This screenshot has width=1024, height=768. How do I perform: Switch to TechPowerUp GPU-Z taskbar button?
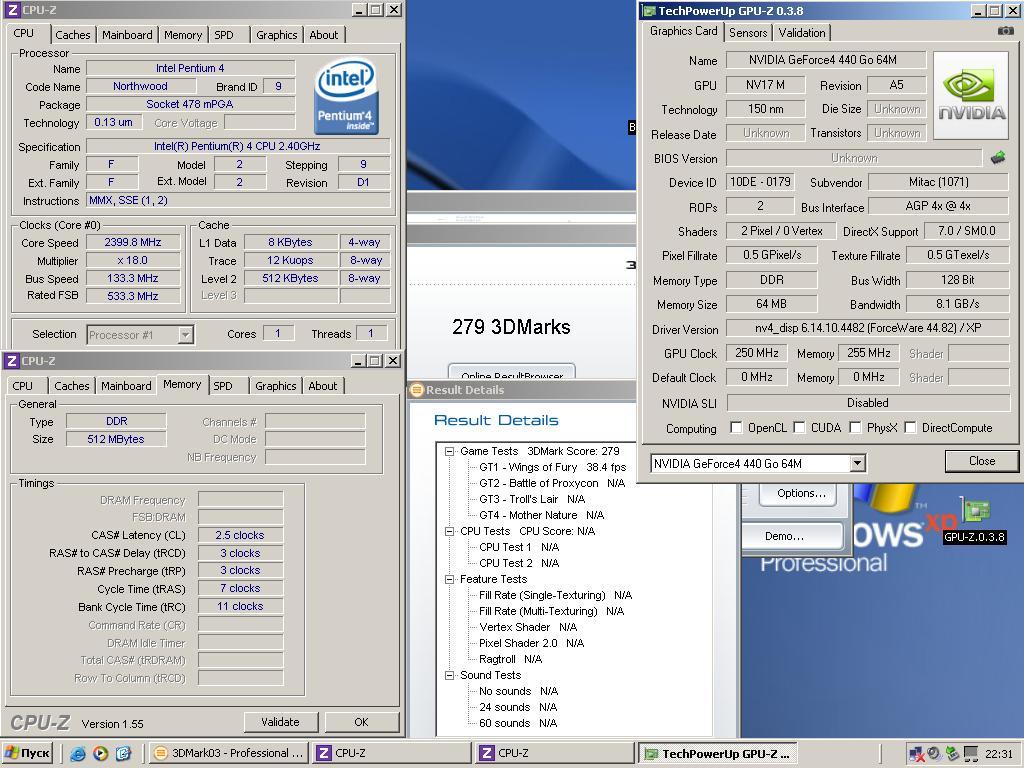click(x=718, y=754)
